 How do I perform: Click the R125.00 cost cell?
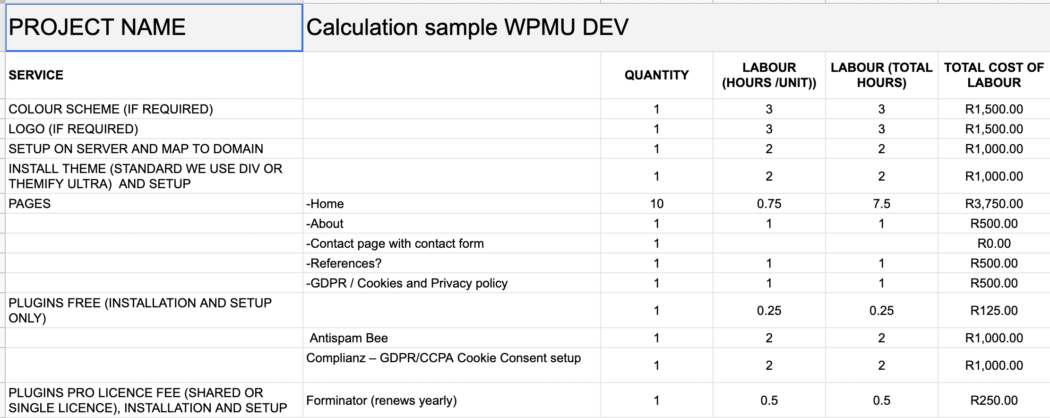click(x=994, y=310)
